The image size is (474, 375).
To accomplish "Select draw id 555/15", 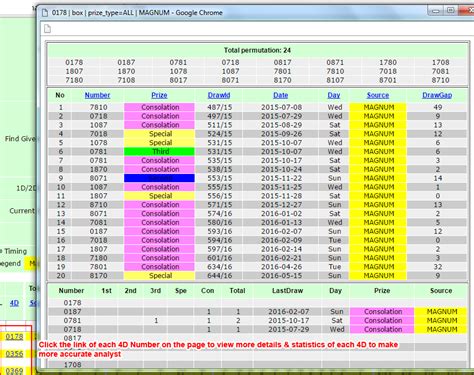I will click(220, 187).
